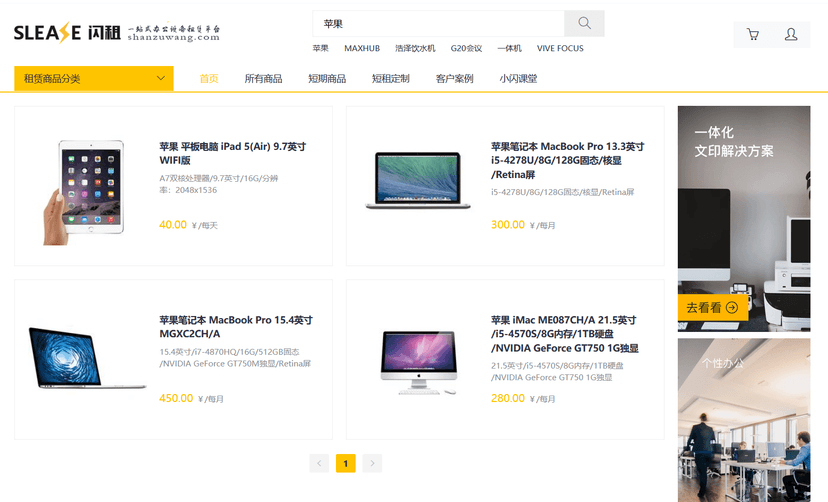Open the 短期商品 nav tab
The height and width of the screenshot is (502, 828).
(327, 79)
